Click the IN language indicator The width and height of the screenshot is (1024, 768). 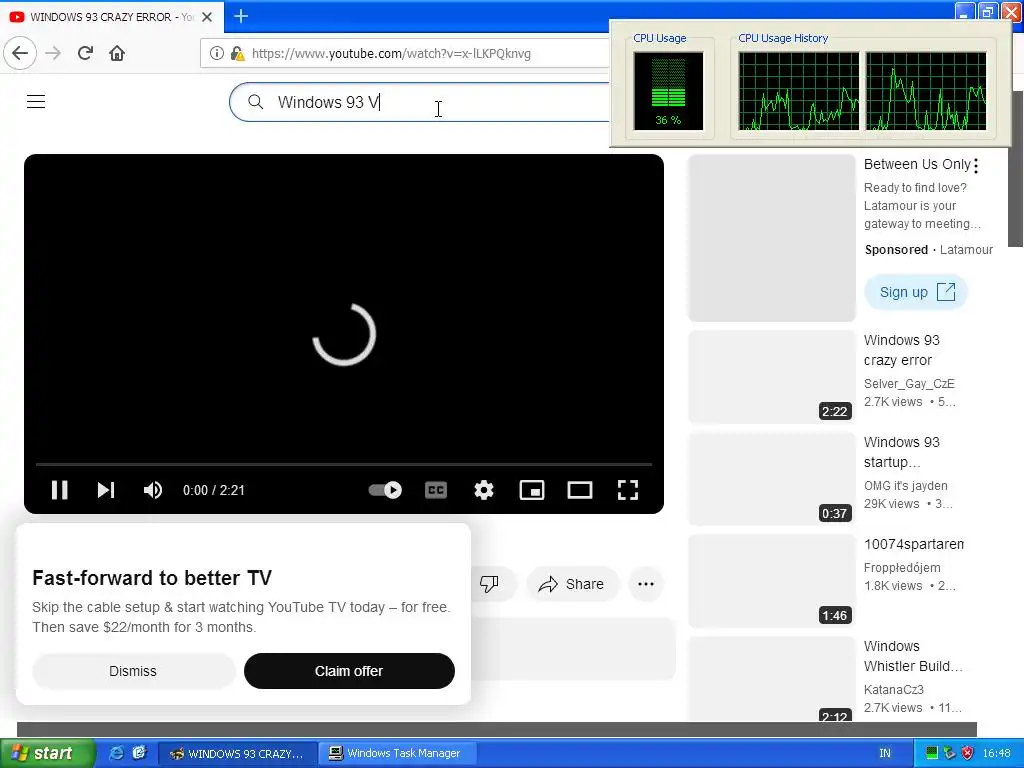click(885, 753)
